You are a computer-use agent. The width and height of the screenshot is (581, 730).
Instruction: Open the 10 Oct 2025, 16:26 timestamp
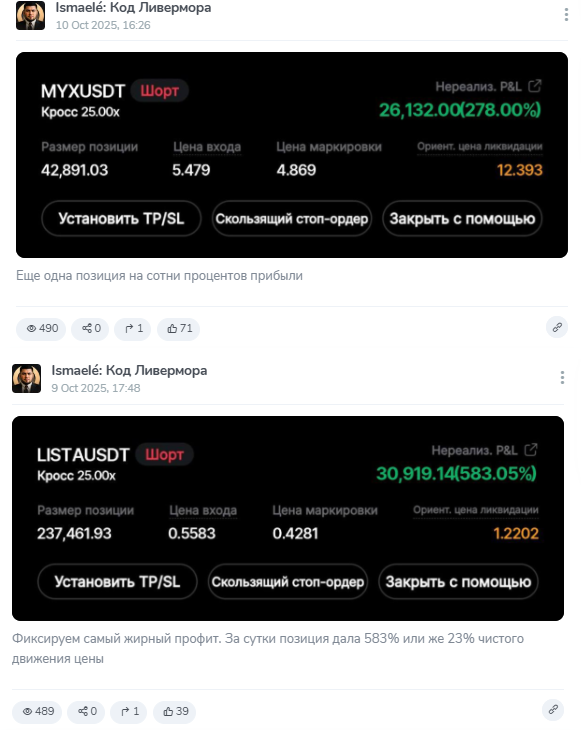coord(103,25)
